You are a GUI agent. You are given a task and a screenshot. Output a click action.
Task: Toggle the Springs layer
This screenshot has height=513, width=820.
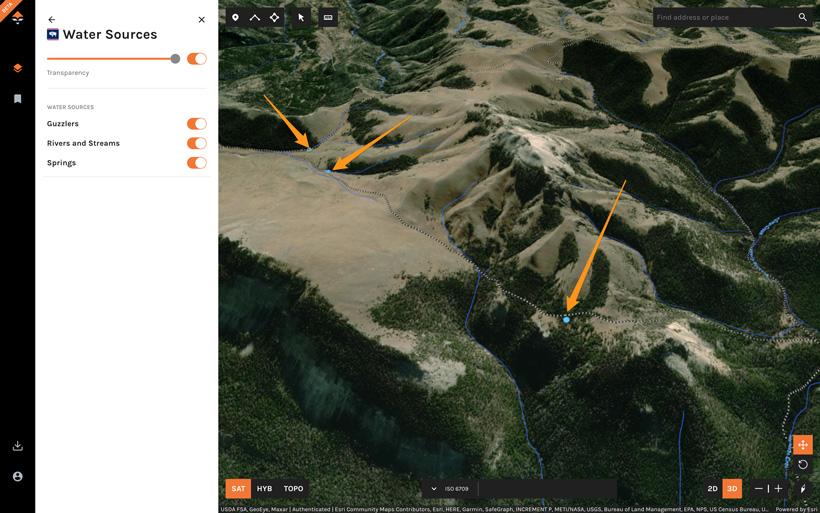pyautogui.click(x=197, y=163)
